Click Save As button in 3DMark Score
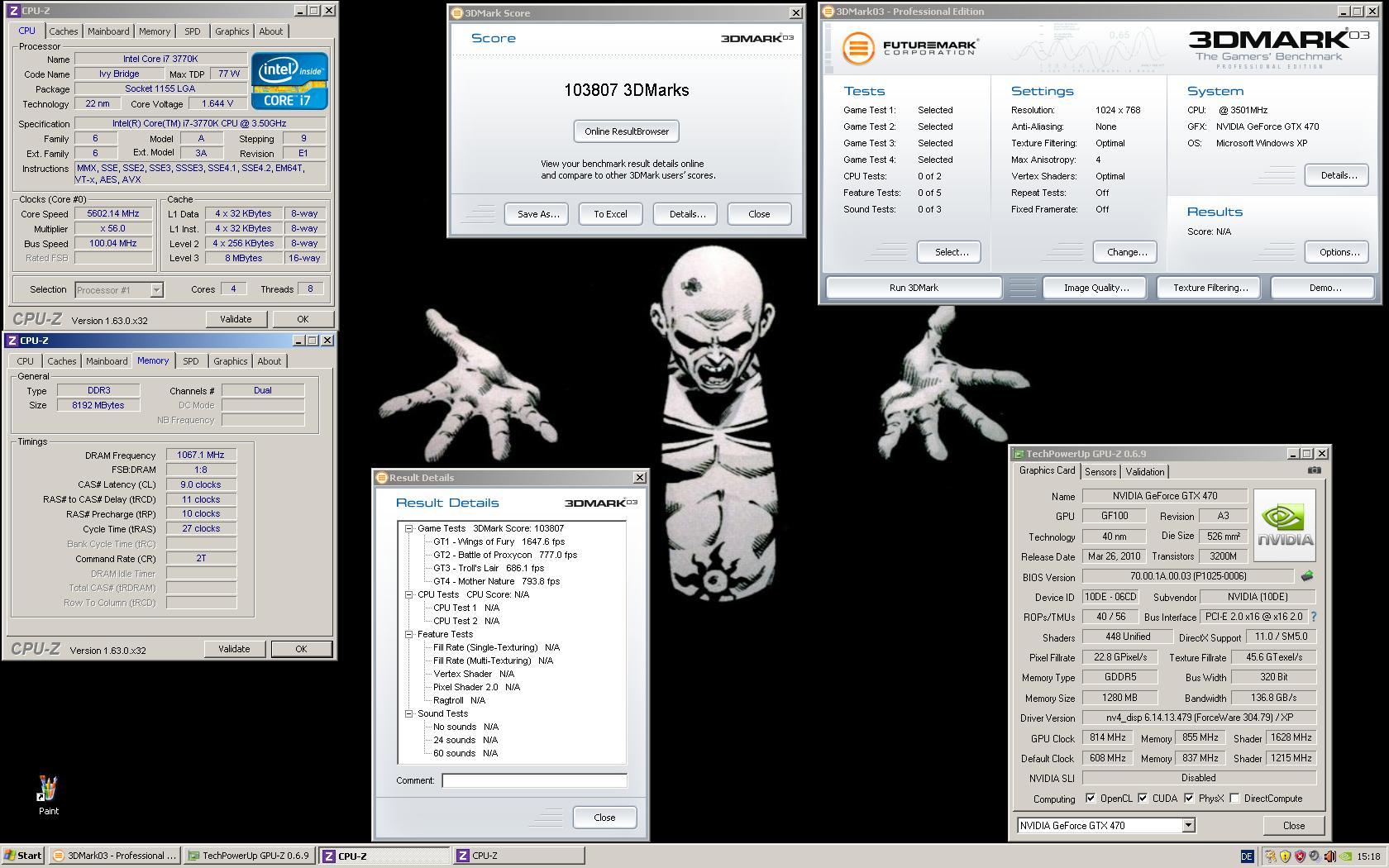The width and height of the screenshot is (1389, 868). click(537, 214)
